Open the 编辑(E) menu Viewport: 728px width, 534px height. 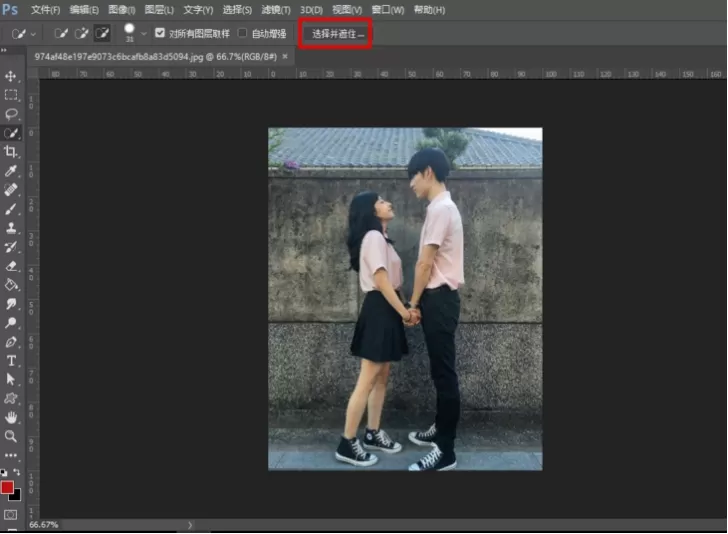click(84, 10)
